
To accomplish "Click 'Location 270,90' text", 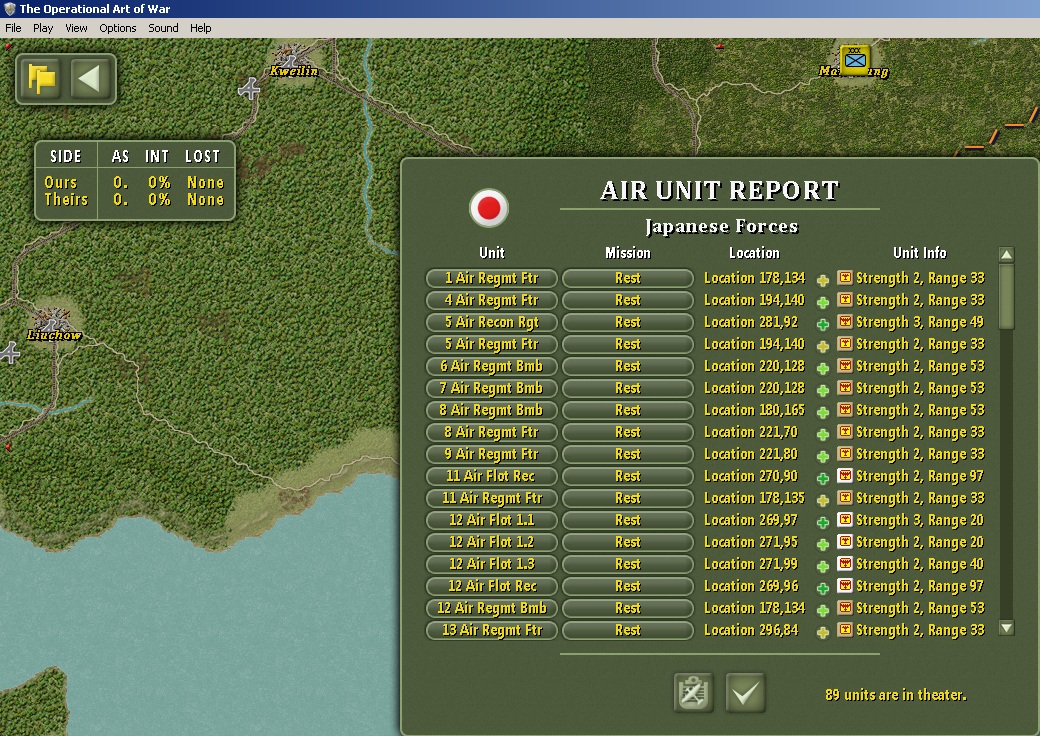I will point(751,476).
